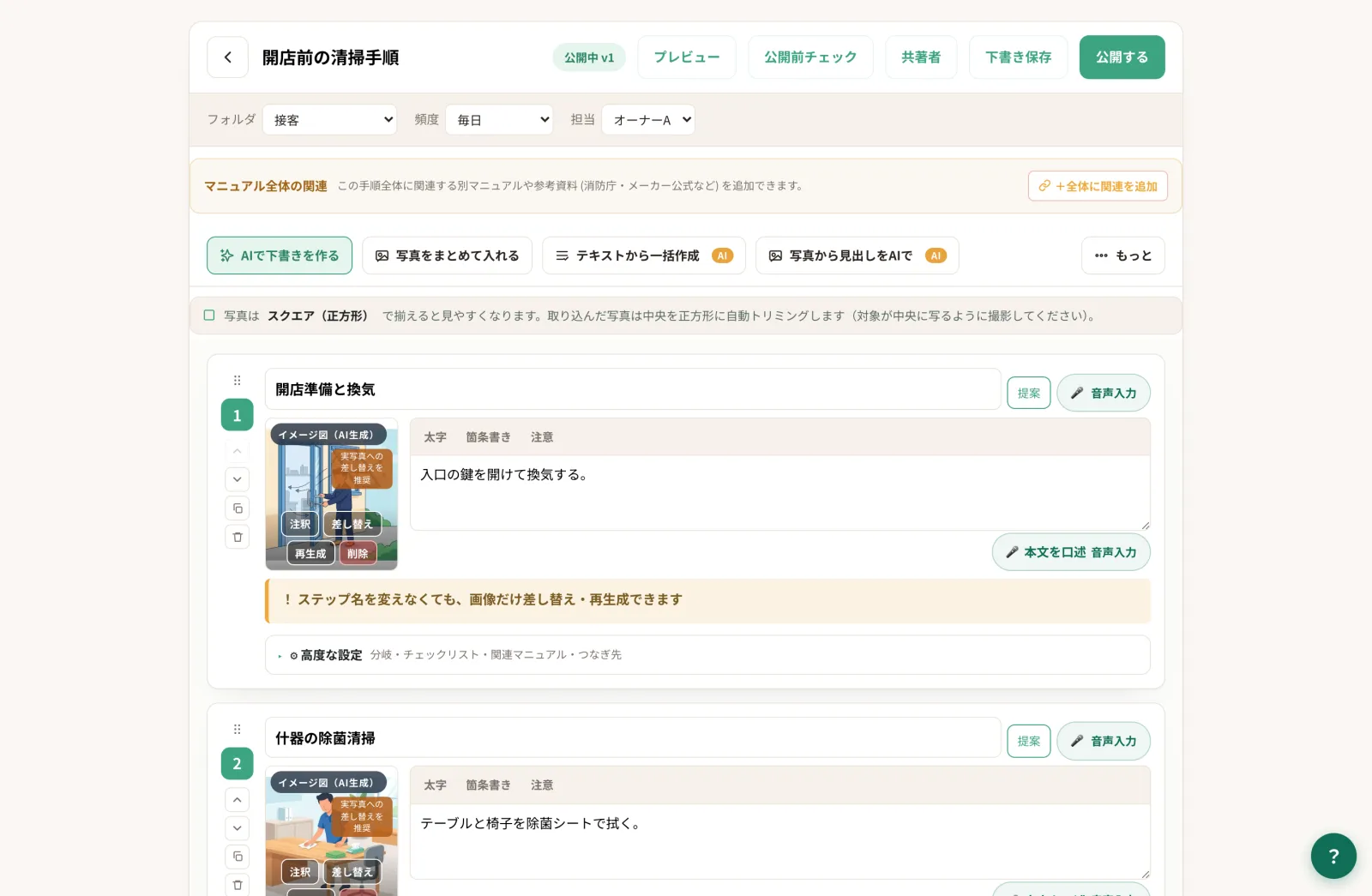Image resolution: width=1372 pixels, height=896 pixels.
Task: Click 再生成 on step 1 image
Action: coord(310,554)
